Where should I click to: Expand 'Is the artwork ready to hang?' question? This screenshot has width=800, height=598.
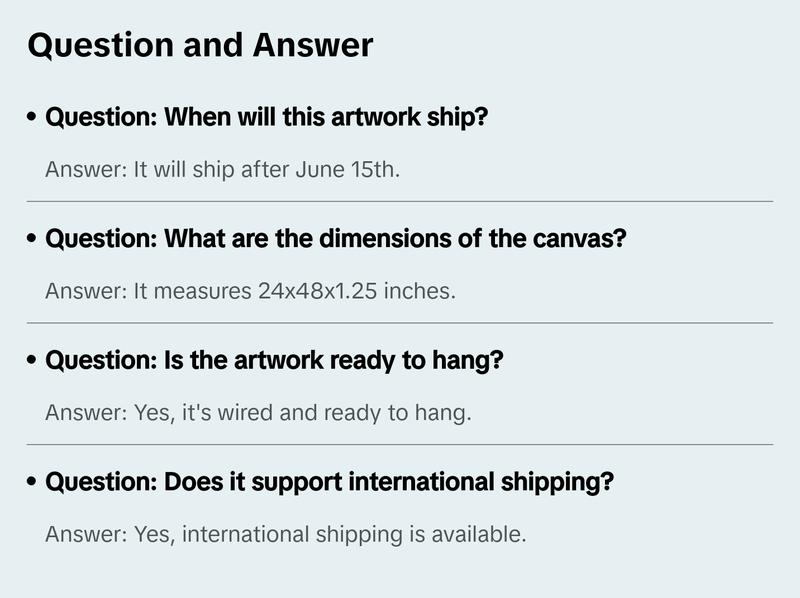(274, 360)
